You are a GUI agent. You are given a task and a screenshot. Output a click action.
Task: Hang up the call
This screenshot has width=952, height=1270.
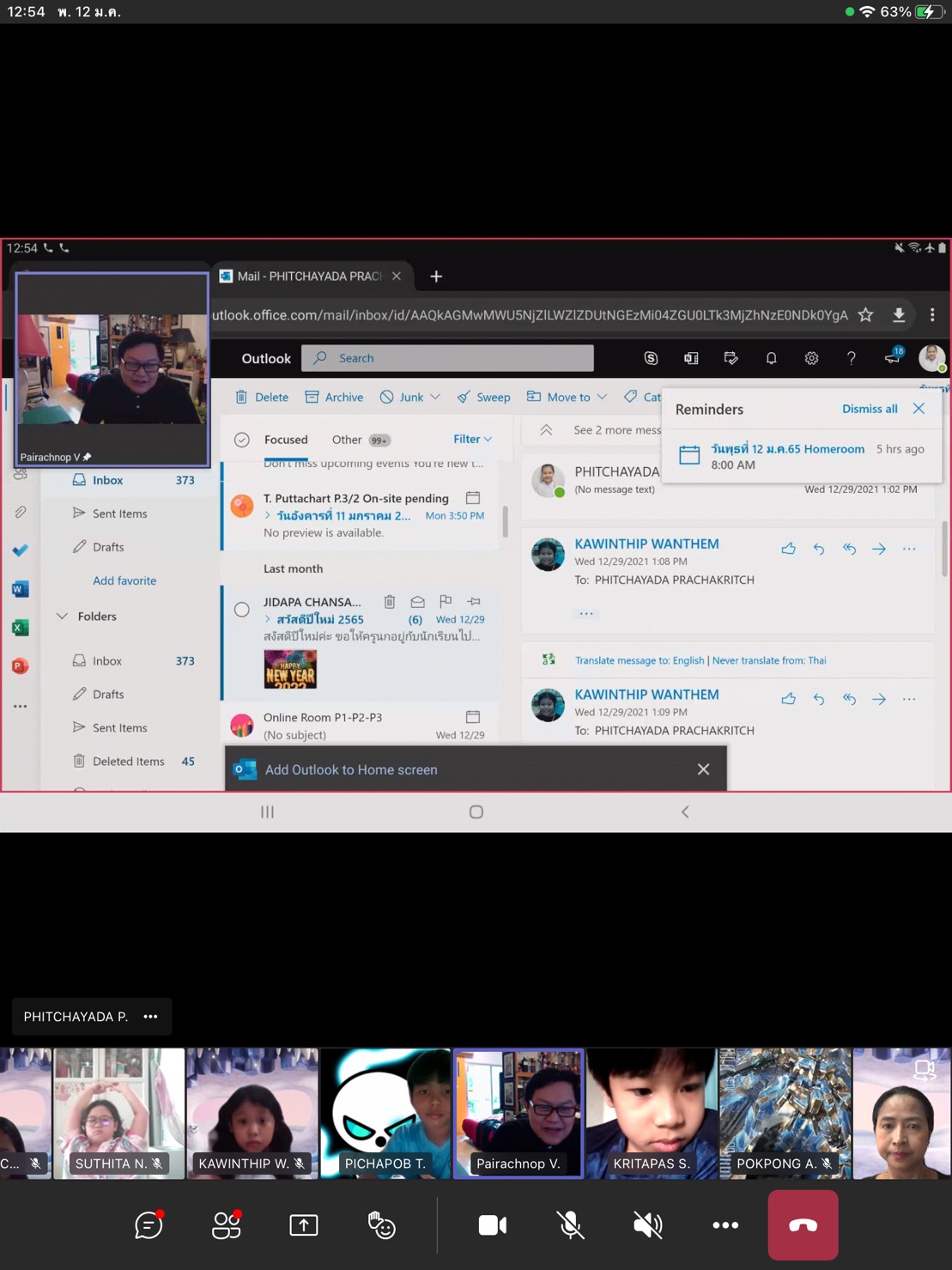[x=803, y=1225]
